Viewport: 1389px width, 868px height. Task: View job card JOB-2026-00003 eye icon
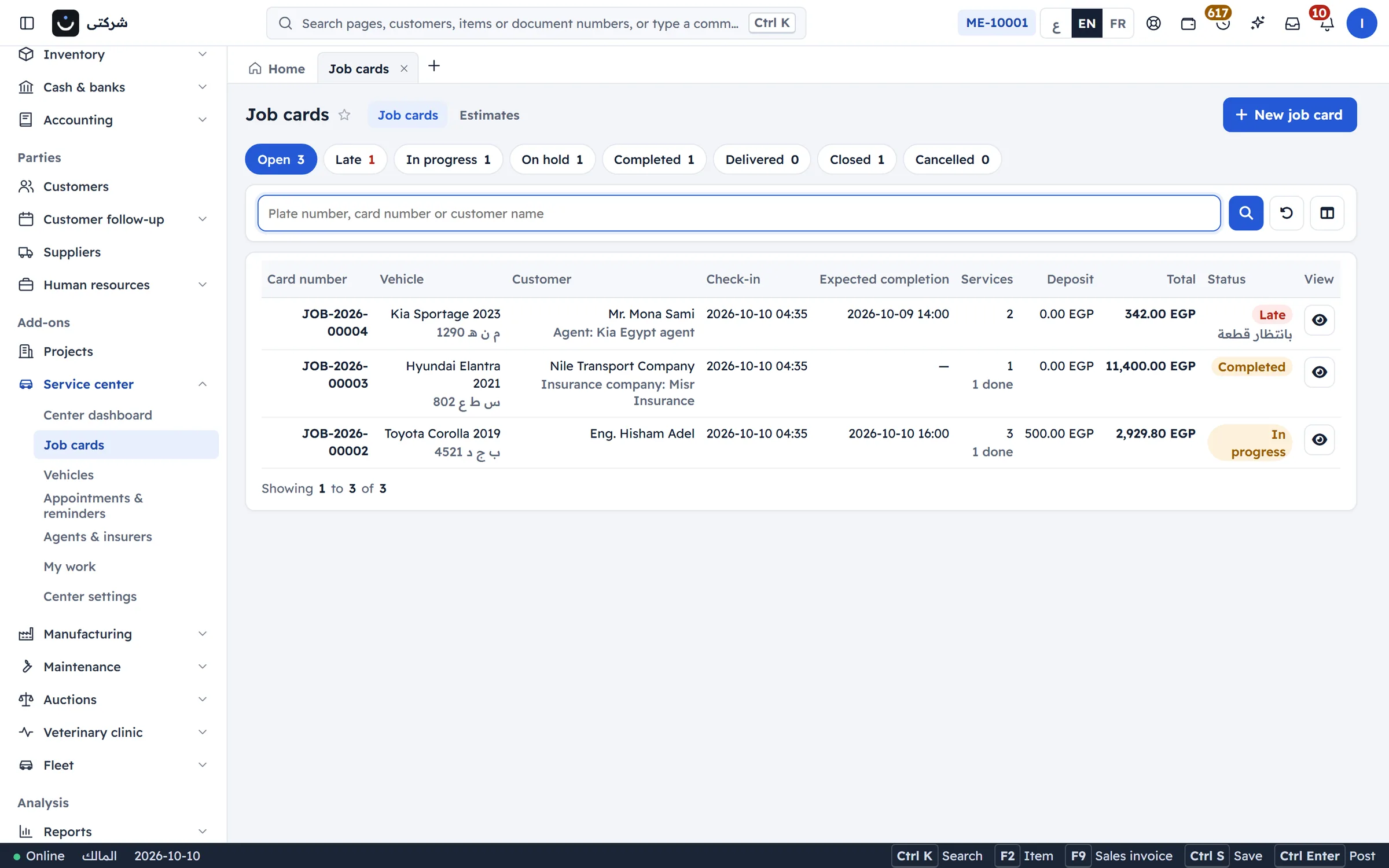[x=1320, y=372]
